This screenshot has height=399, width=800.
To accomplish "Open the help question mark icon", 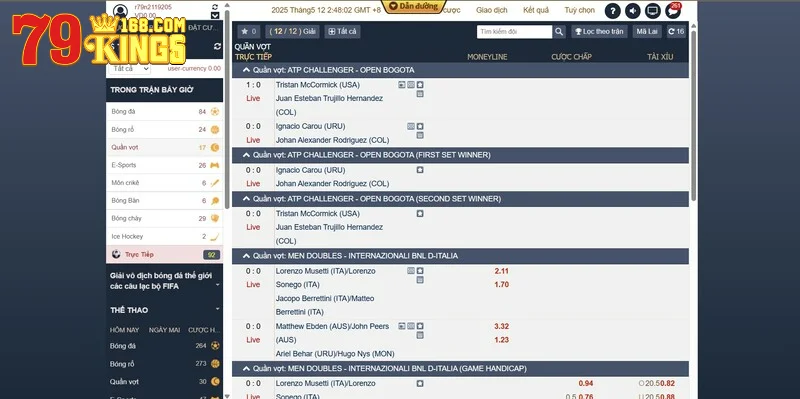I will [x=613, y=11].
